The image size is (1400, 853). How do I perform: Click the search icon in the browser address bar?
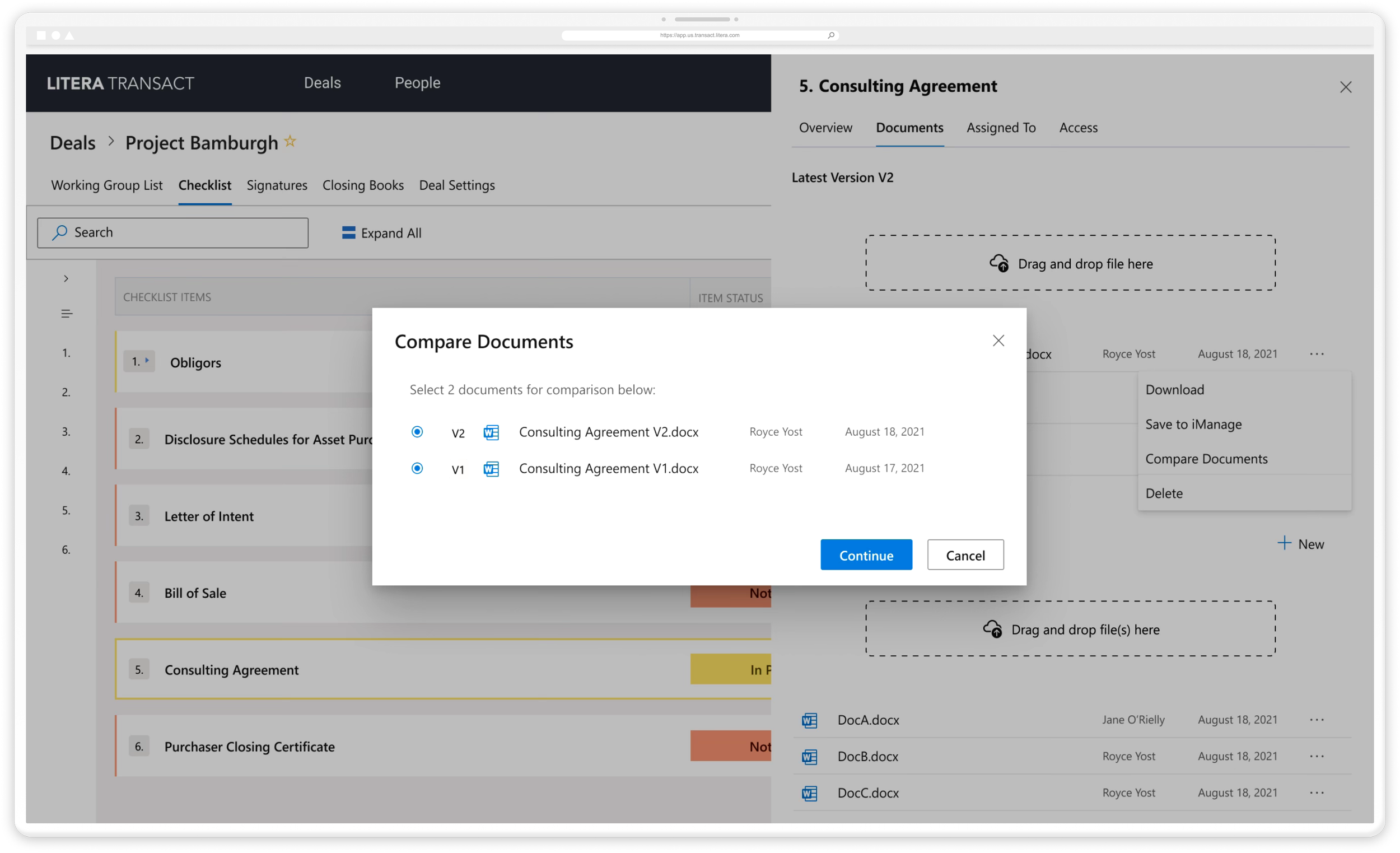(x=830, y=35)
